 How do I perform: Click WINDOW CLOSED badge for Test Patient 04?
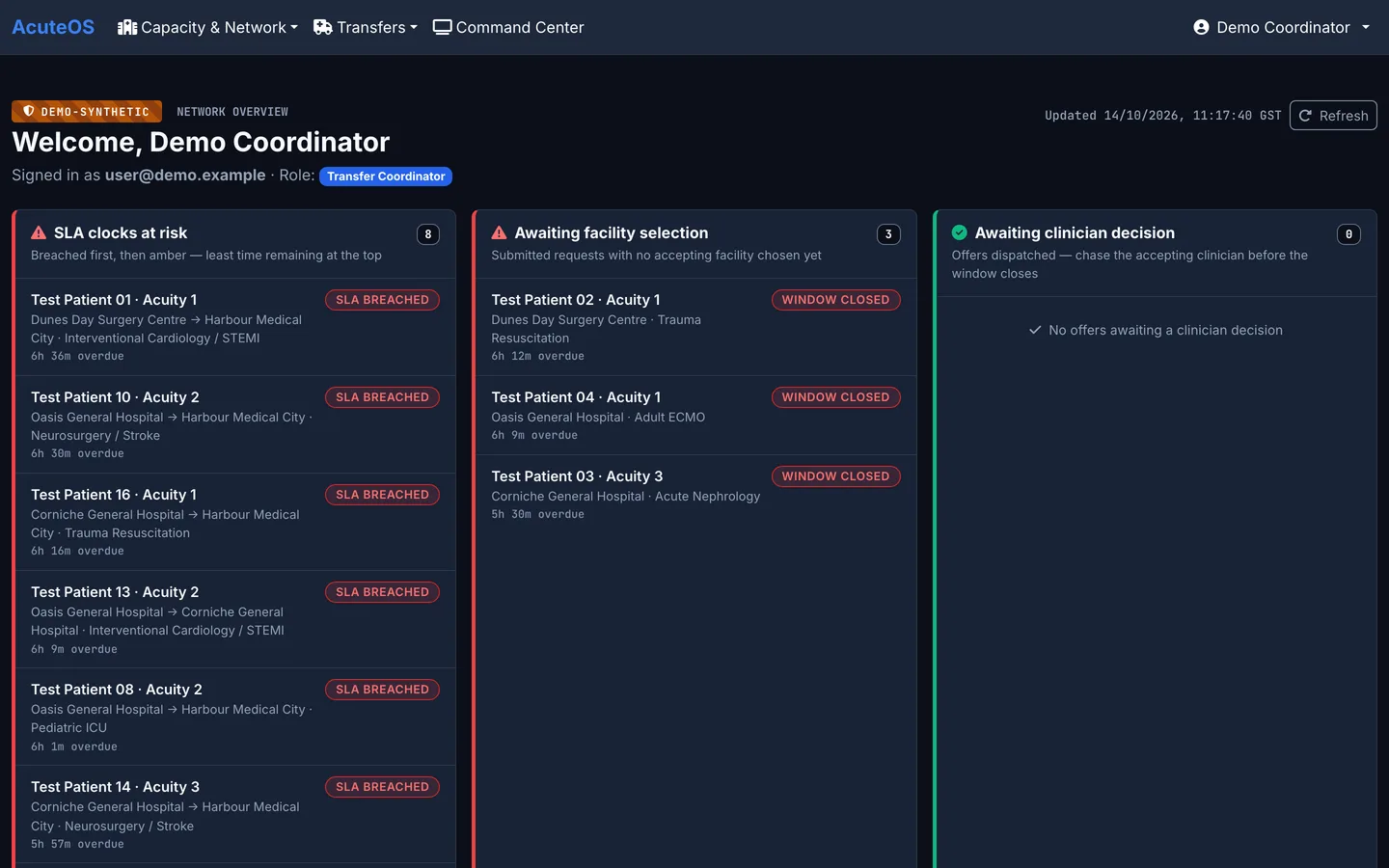(835, 397)
